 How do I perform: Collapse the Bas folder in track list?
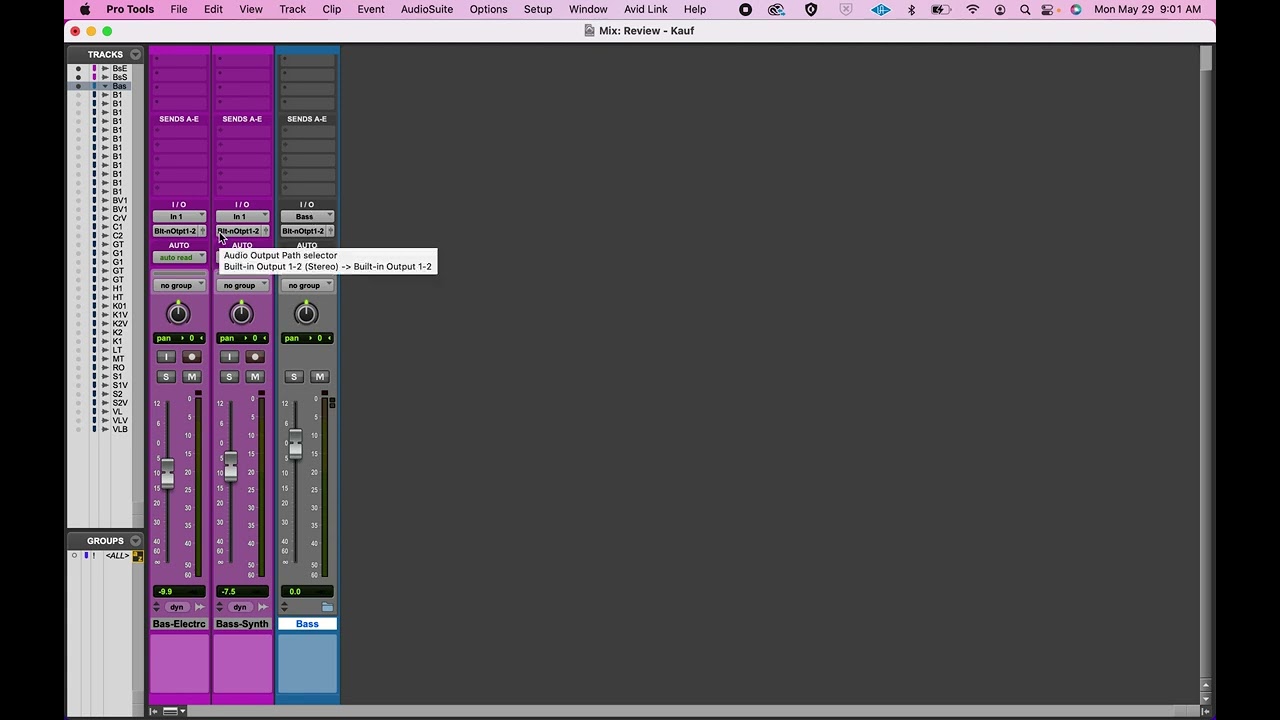pyautogui.click(x=105, y=86)
